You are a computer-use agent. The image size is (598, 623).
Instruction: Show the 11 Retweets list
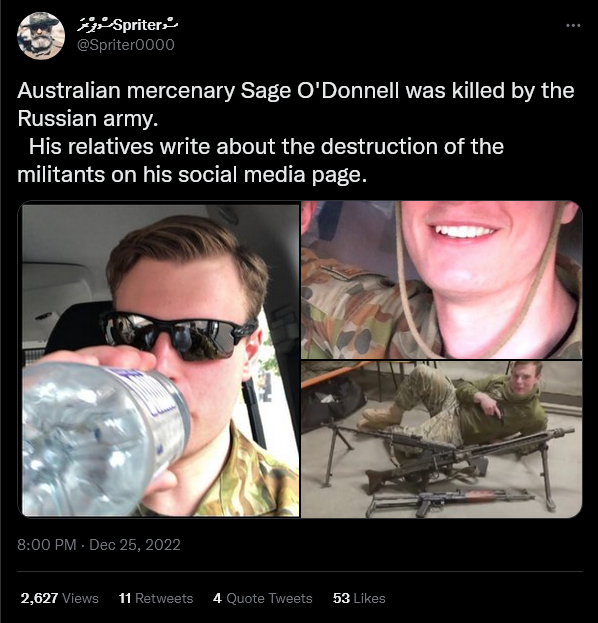[156, 598]
